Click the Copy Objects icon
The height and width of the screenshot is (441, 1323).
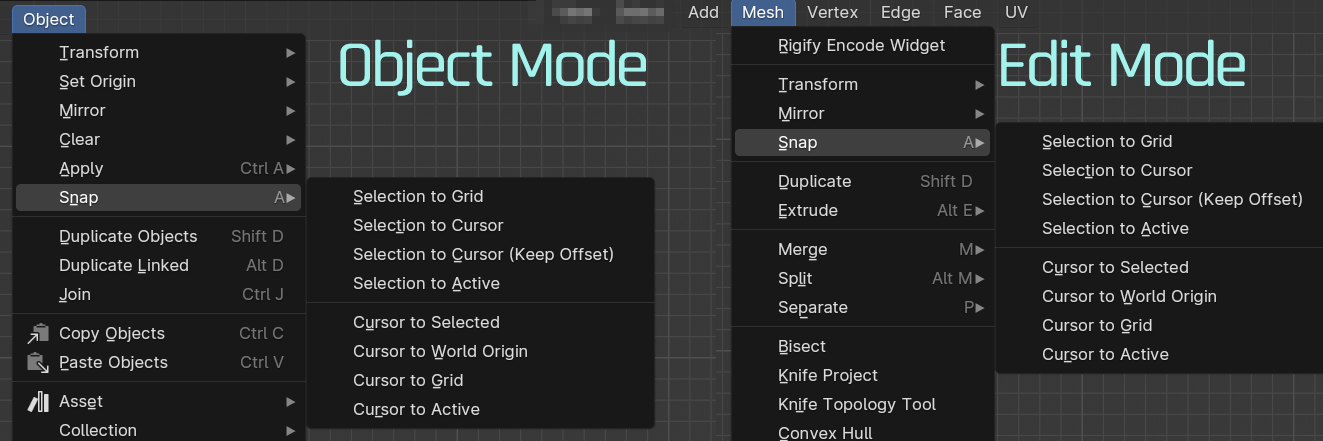coord(38,333)
